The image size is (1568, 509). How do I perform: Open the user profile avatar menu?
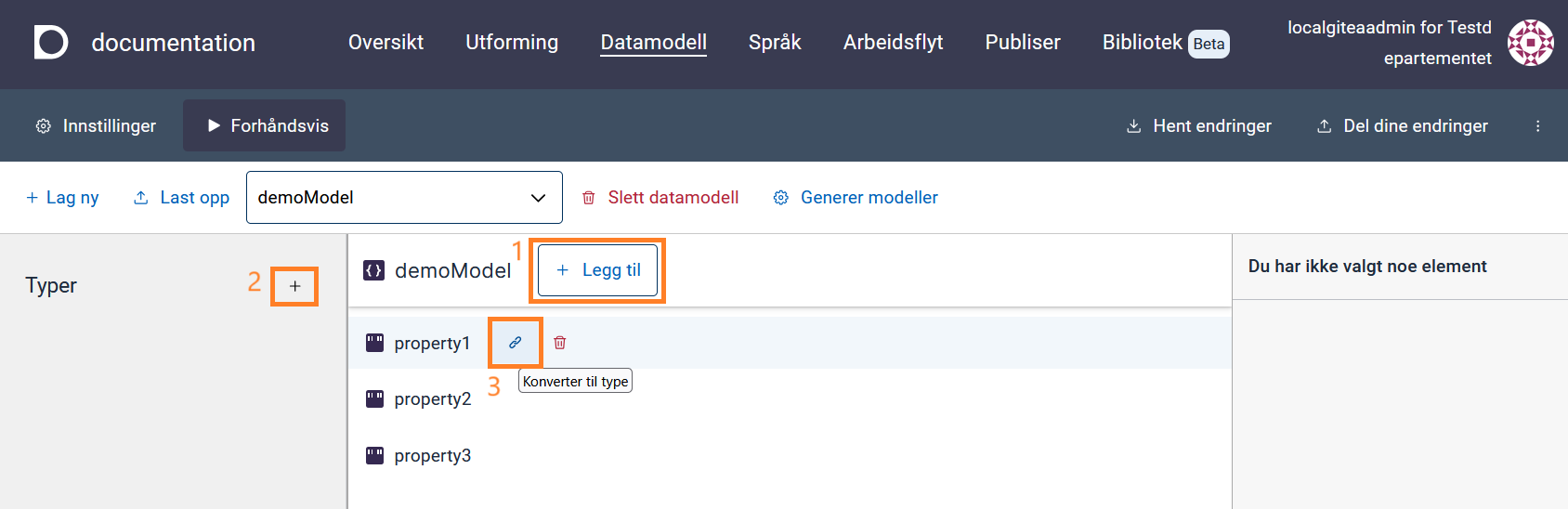(x=1530, y=43)
